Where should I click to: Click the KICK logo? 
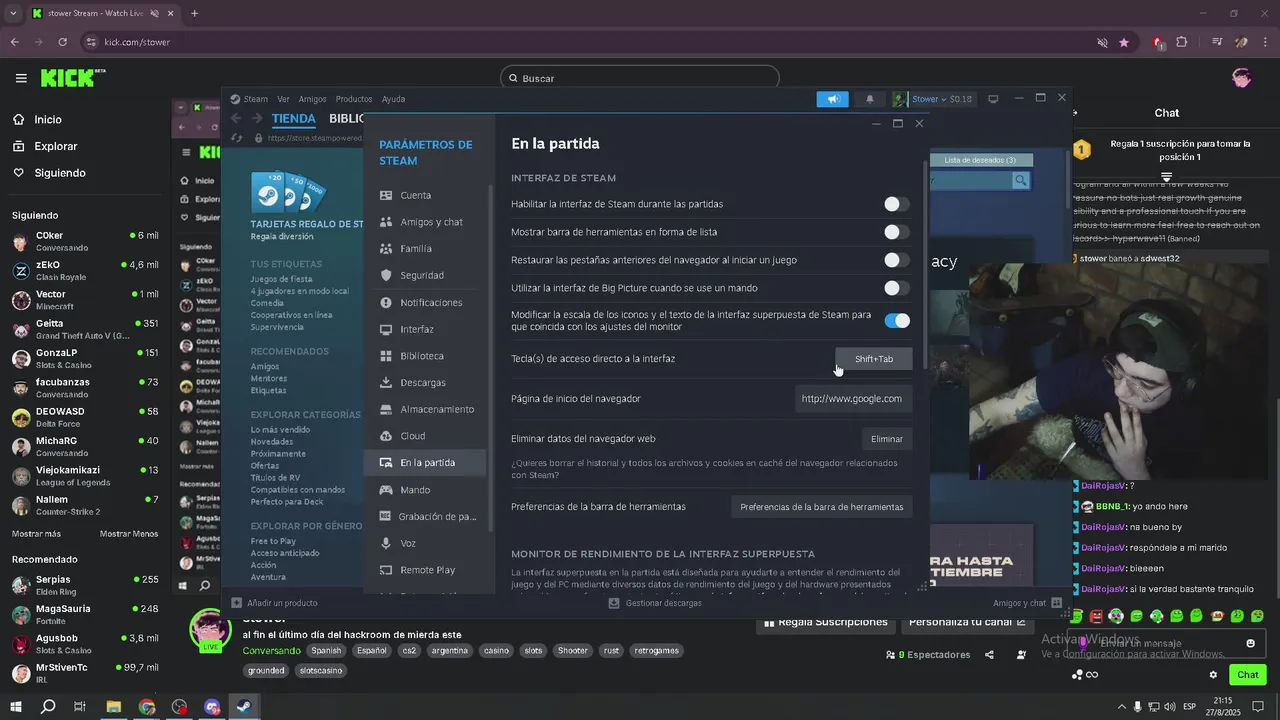coord(72,78)
